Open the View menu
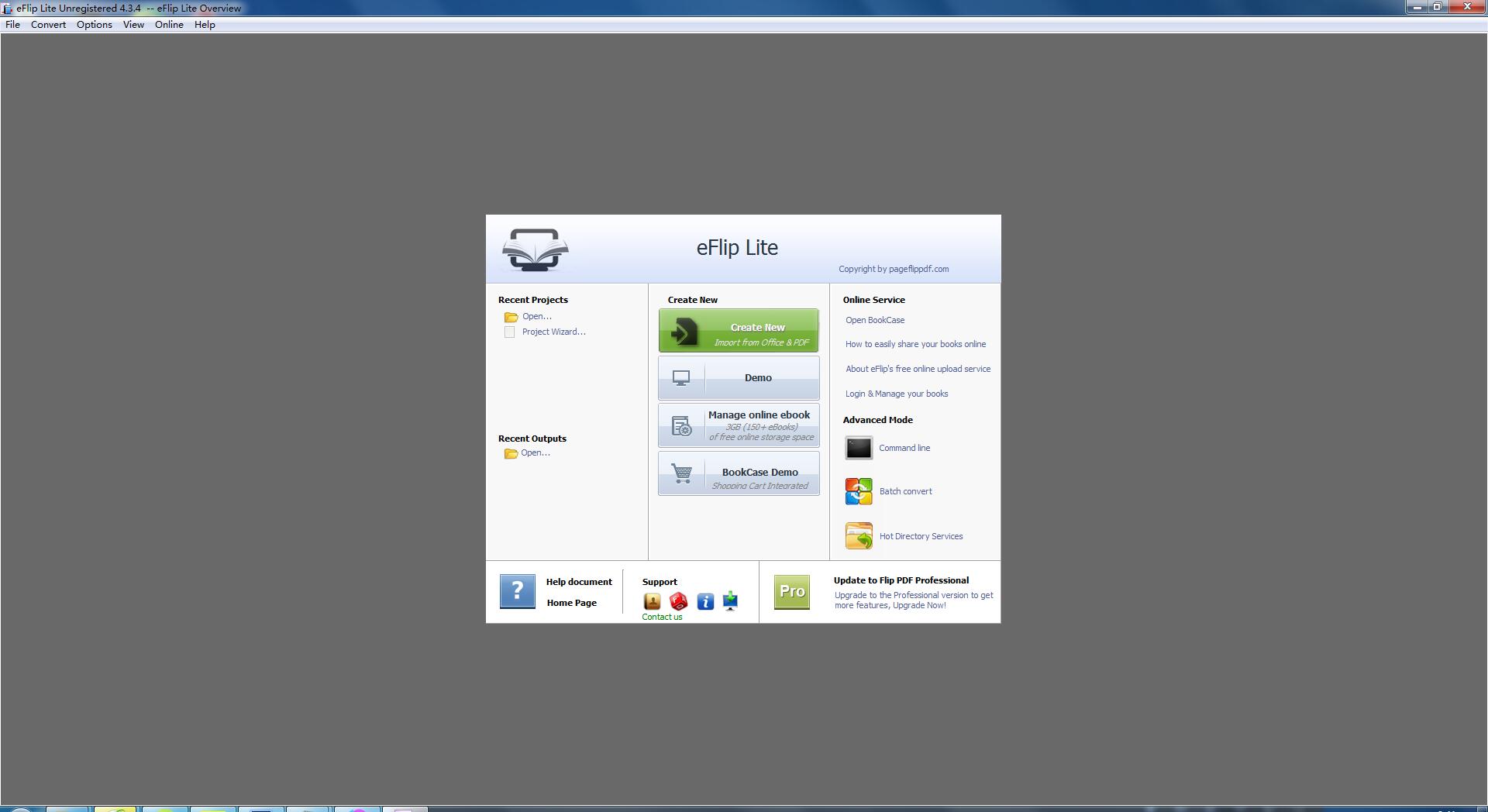 tap(133, 25)
